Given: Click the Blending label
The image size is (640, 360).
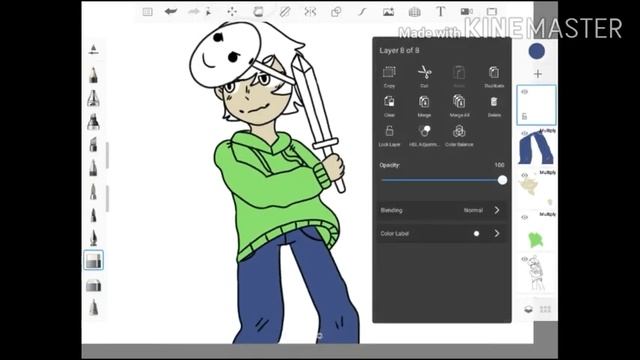Looking at the screenshot, I should (391, 210).
